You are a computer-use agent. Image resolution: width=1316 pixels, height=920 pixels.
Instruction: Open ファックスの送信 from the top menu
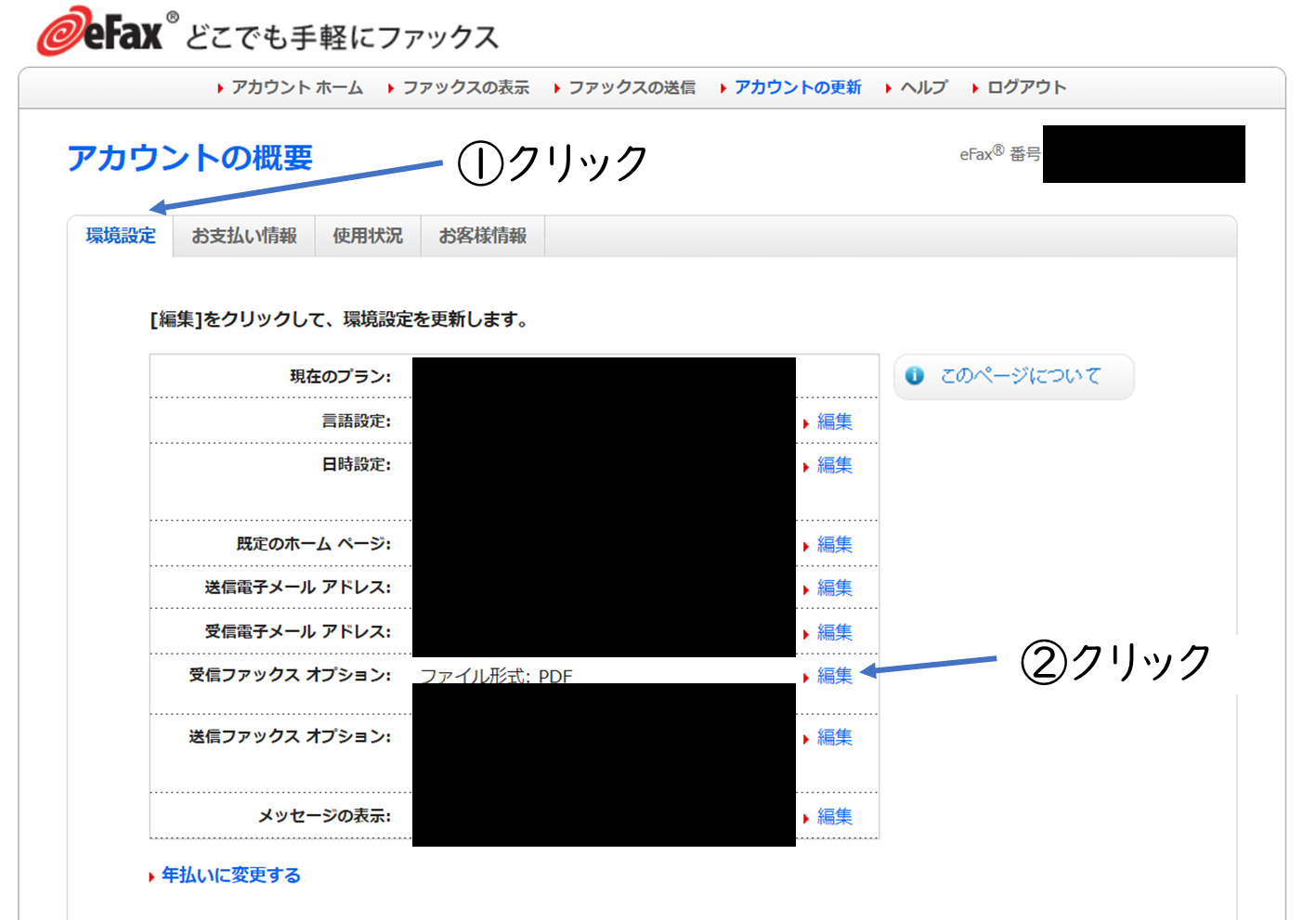[632, 87]
